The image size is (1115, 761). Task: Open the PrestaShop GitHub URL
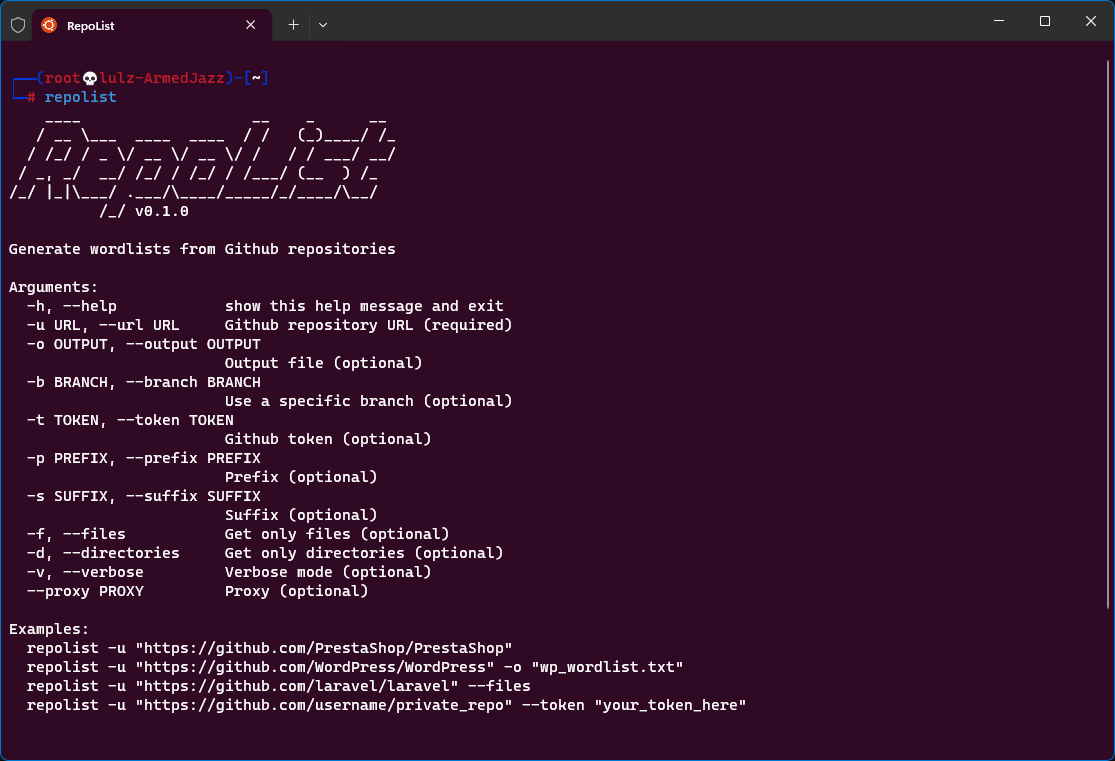(x=323, y=648)
